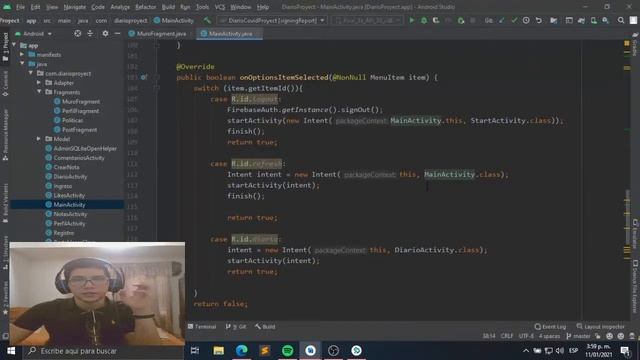Click the override gutter icon beside onOptionsItemSelected
The height and width of the screenshot is (360, 640).
(144, 77)
